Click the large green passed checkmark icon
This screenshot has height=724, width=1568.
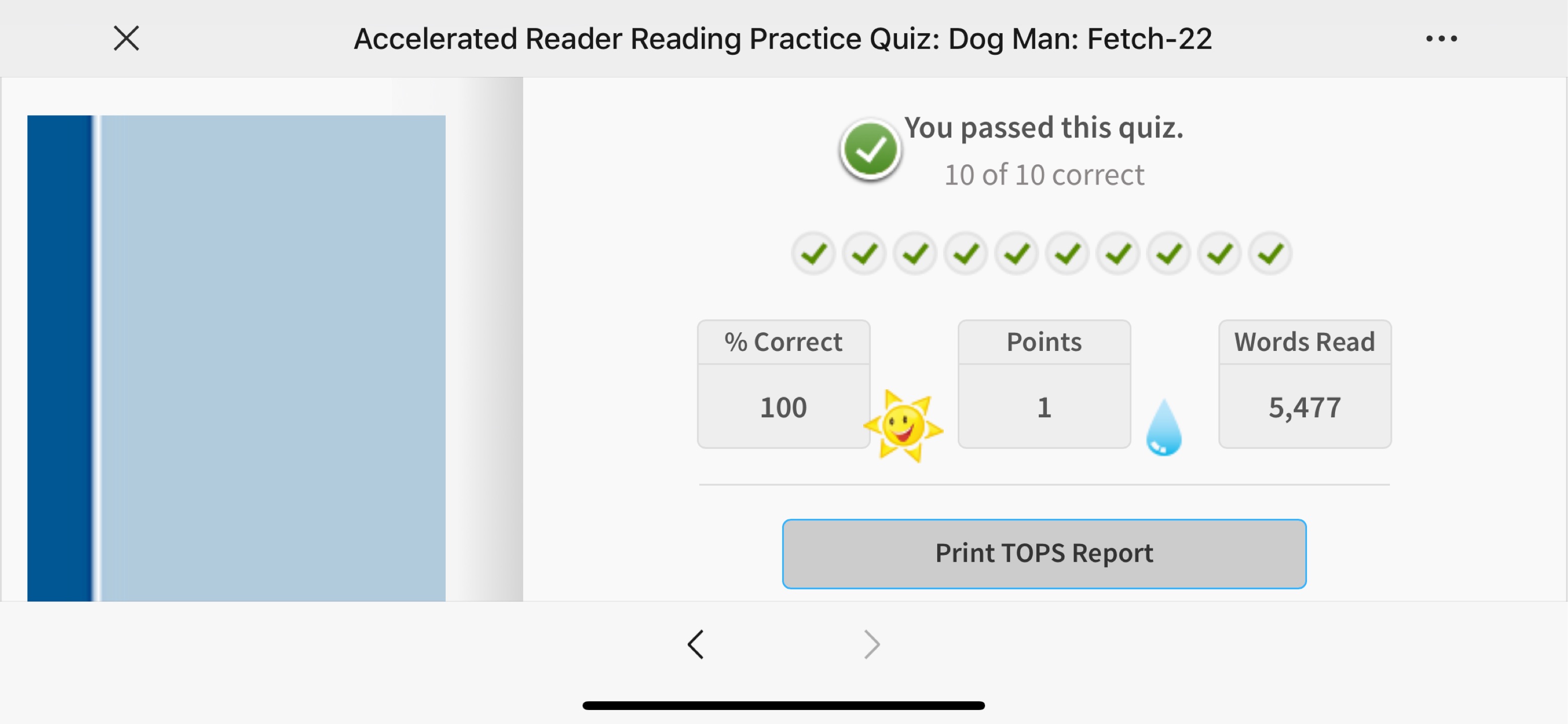(870, 150)
